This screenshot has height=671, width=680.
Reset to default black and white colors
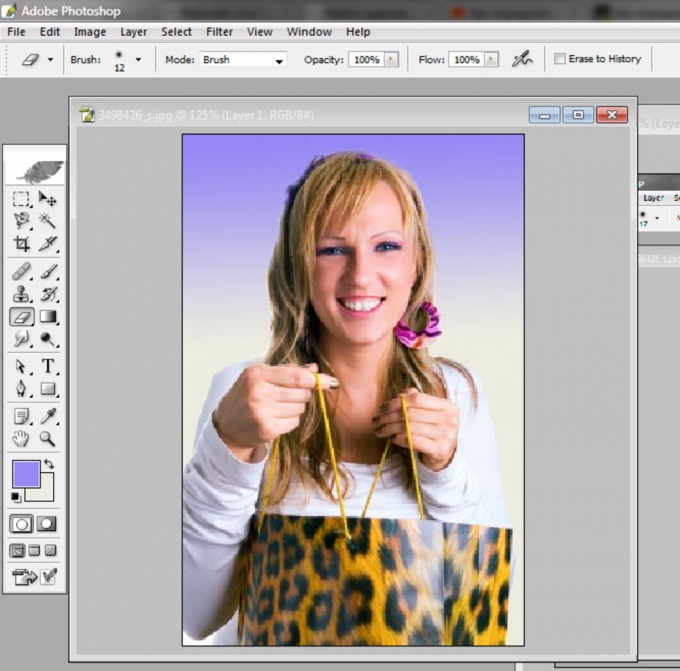(16, 497)
